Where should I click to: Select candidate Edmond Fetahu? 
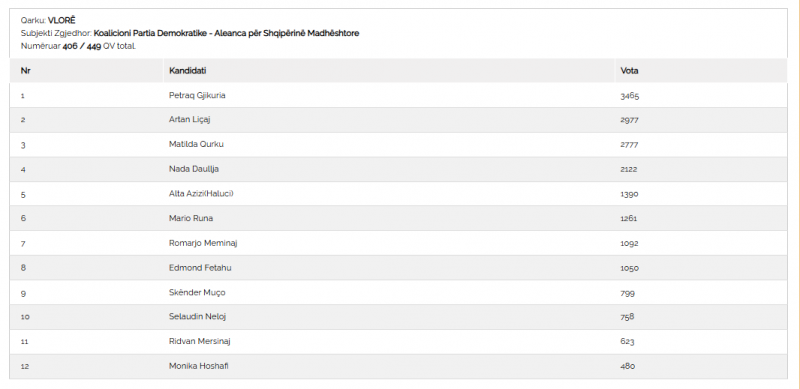point(200,268)
